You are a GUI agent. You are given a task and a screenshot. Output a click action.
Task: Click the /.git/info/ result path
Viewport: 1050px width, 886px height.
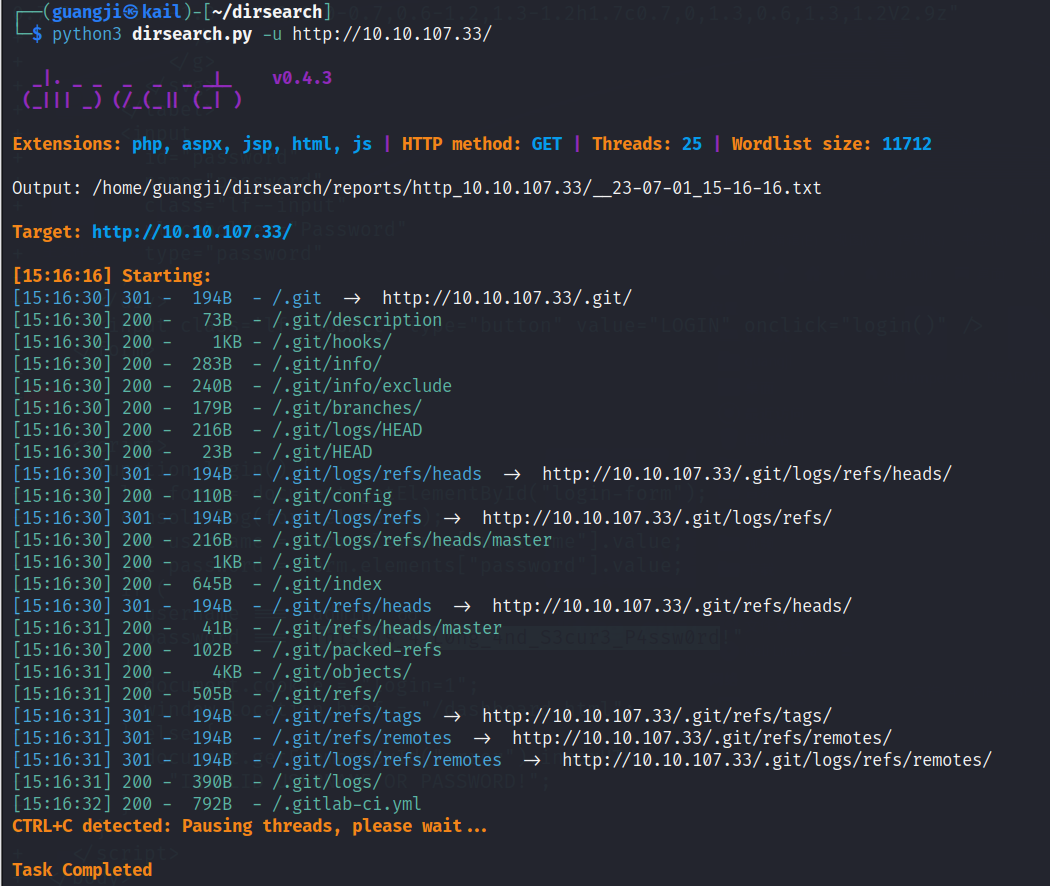click(x=327, y=364)
